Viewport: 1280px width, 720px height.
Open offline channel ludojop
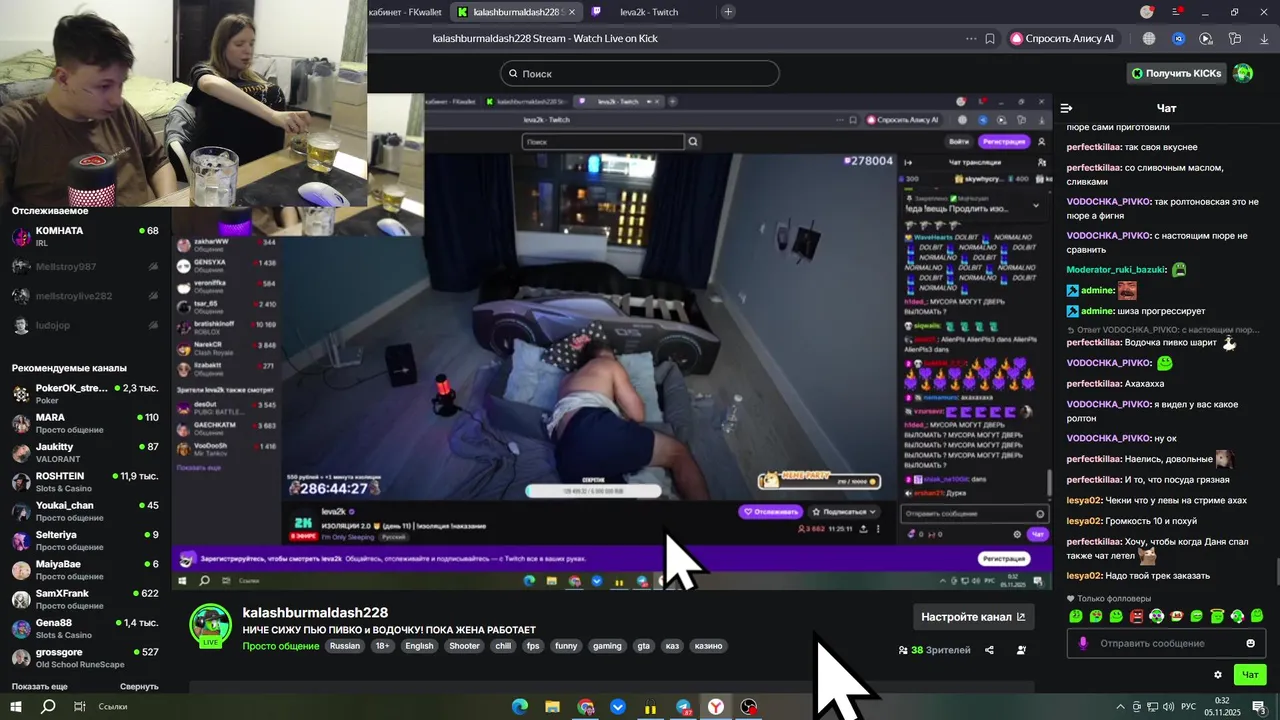click(x=85, y=326)
